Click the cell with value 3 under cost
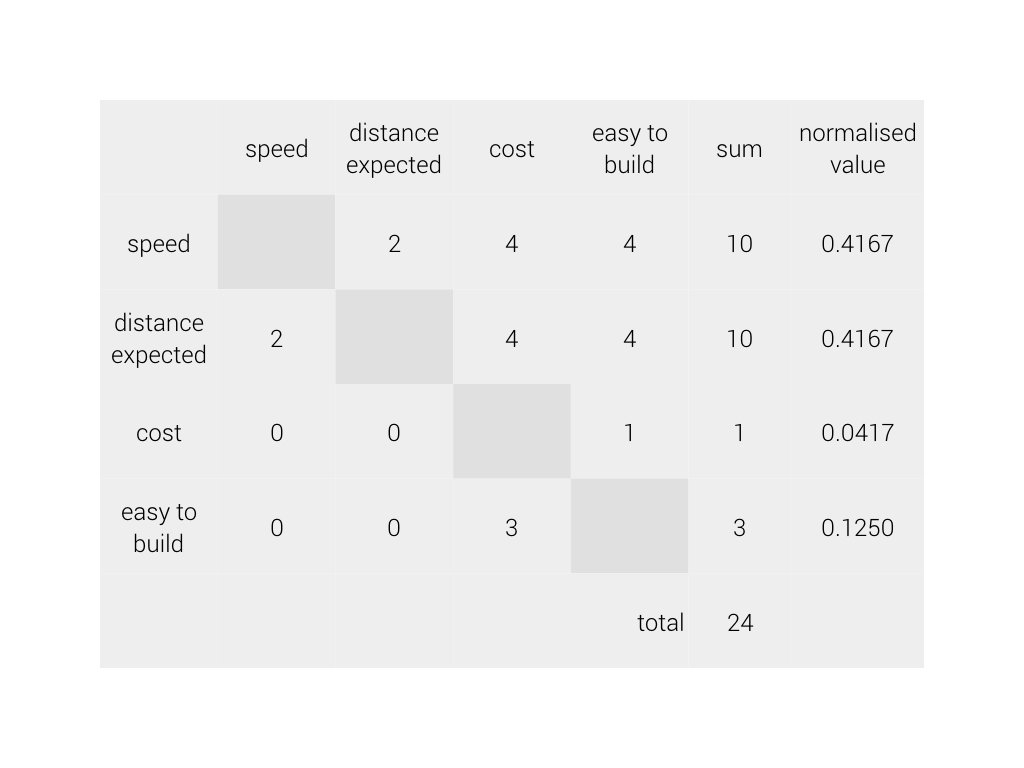Viewport: 1024px width, 768px height. tap(511, 526)
